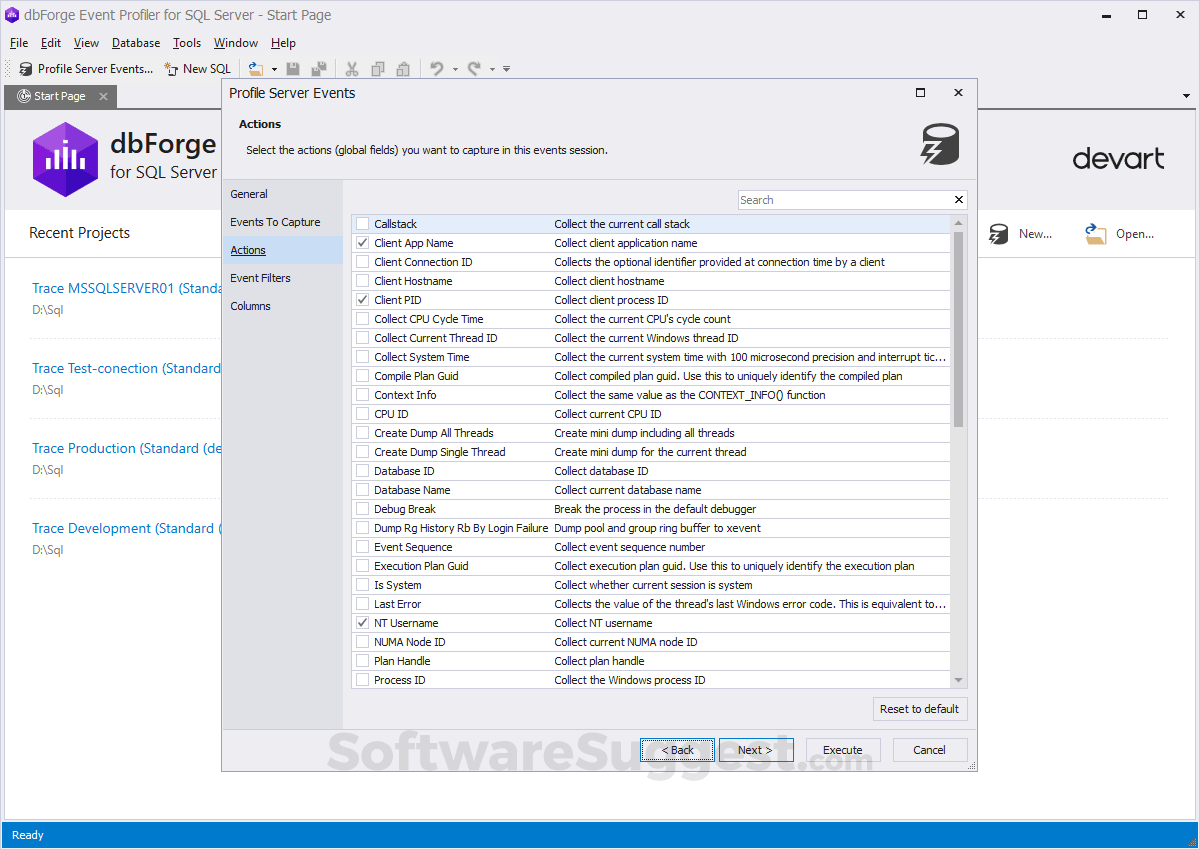1200x850 pixels.
Task: Open the Database menu
Action: (136, 43)
